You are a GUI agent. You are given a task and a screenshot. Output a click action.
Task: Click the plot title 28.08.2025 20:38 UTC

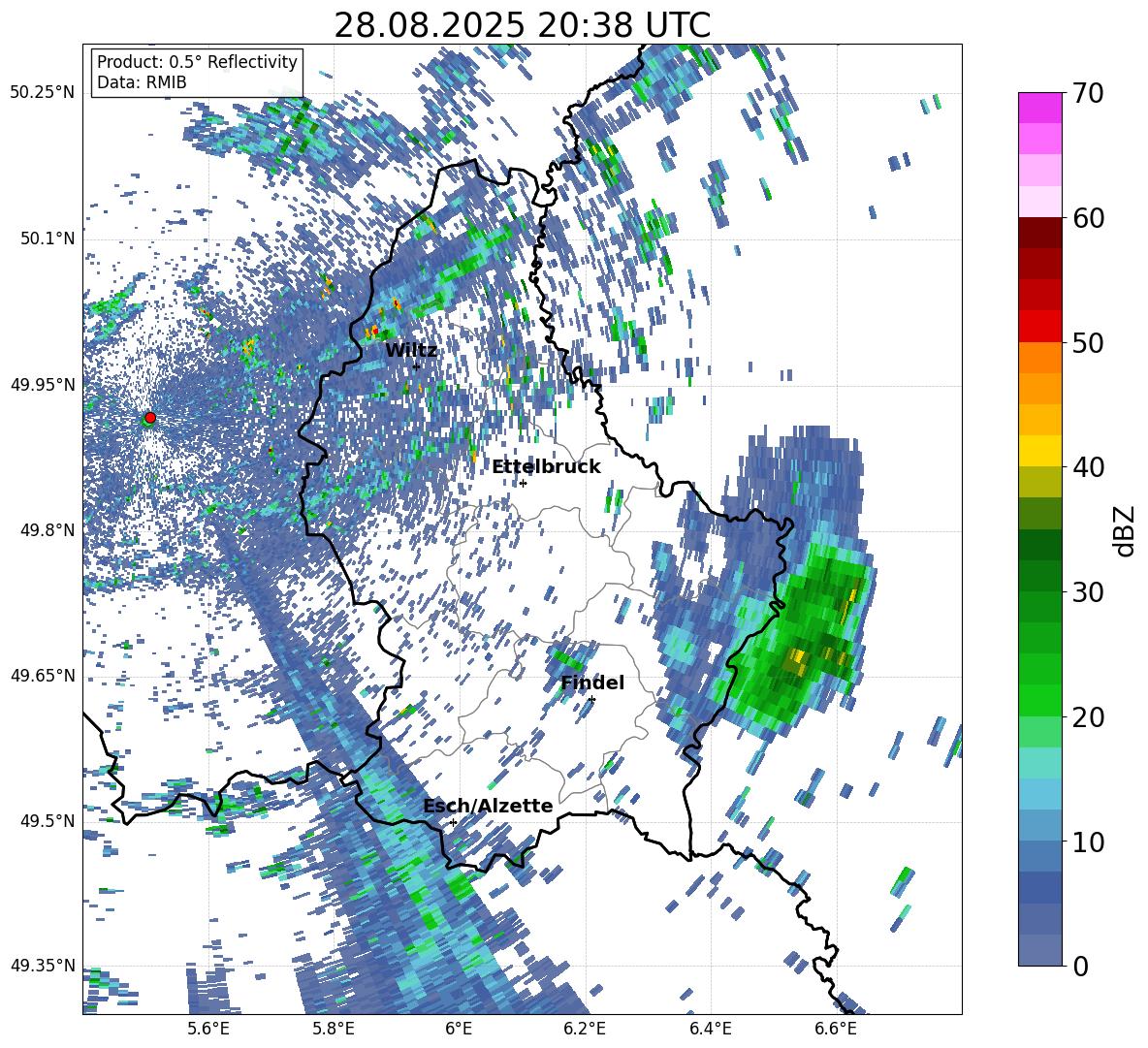522,25
